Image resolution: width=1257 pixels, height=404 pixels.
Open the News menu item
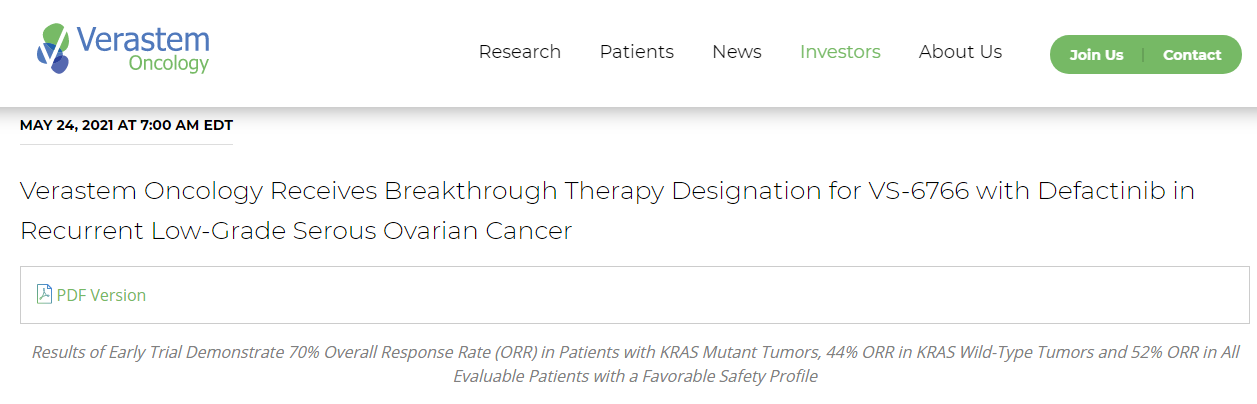pos(736,52)
